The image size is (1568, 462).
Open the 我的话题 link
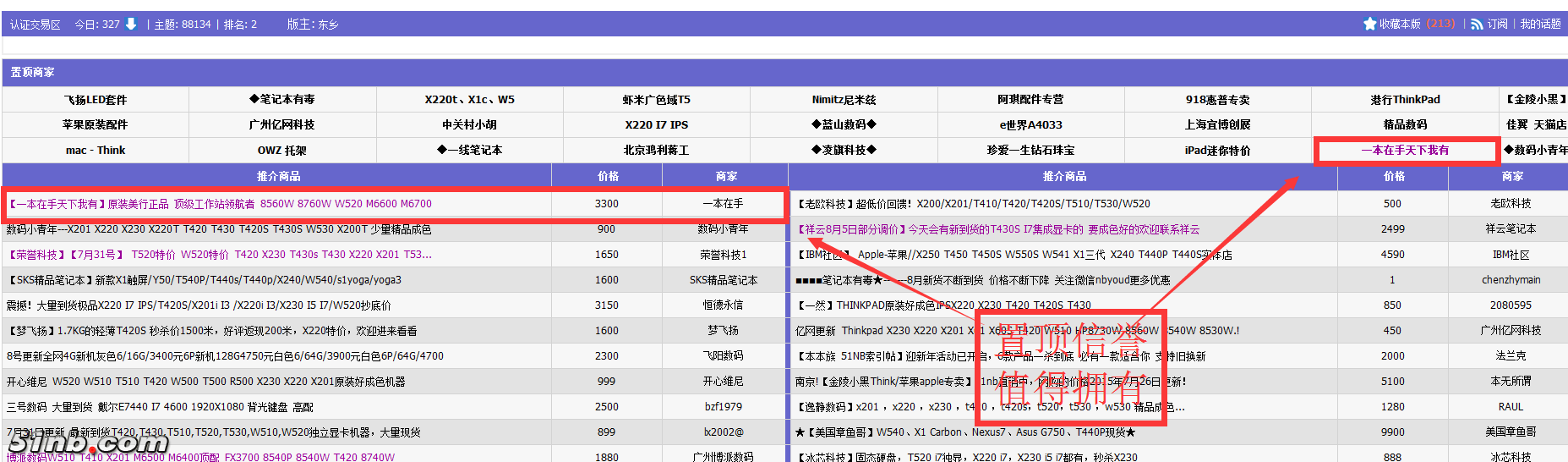click(1540, 25)
